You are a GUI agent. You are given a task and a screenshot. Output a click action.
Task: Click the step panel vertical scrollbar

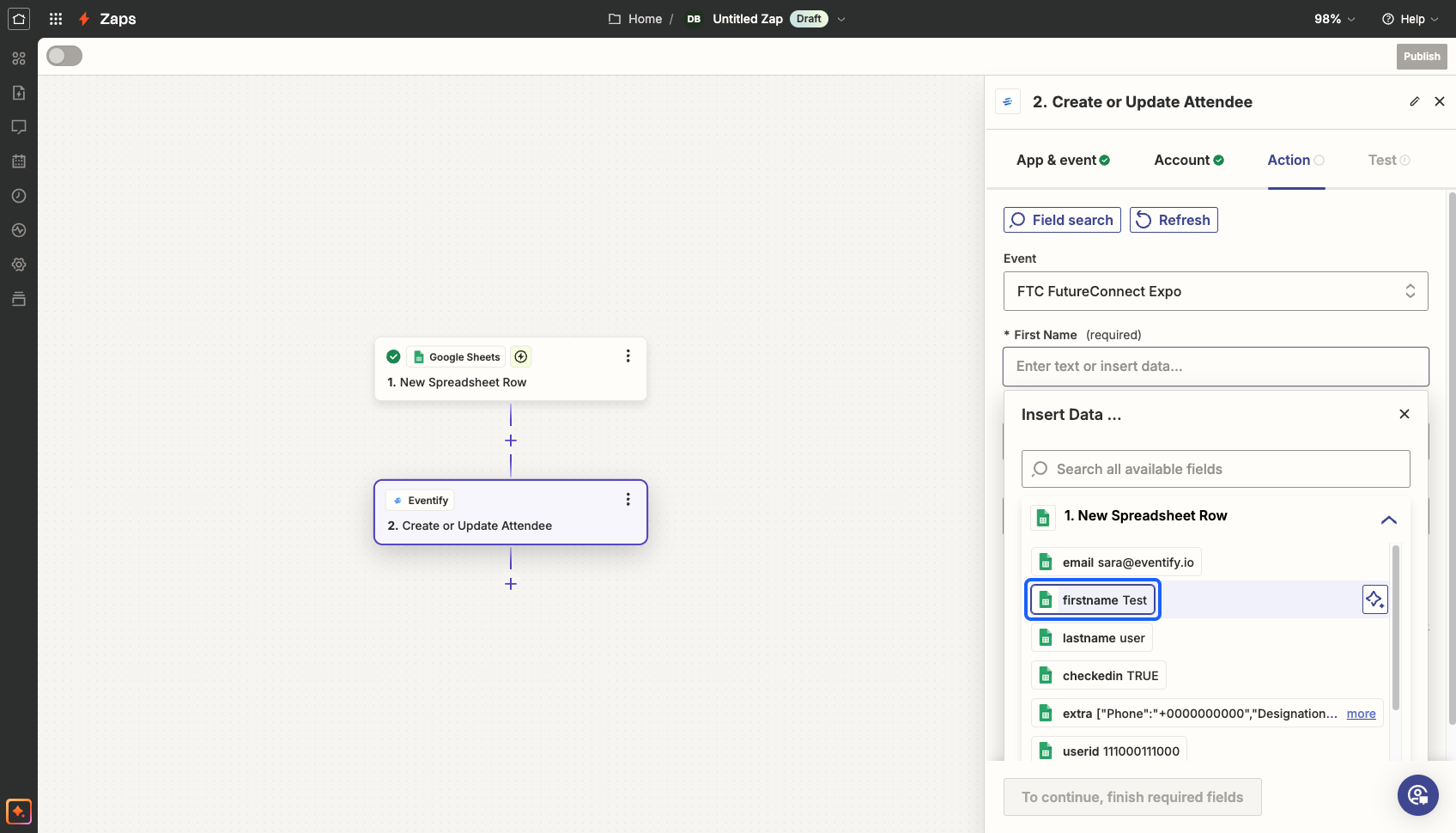click(x=1451, y=459)
